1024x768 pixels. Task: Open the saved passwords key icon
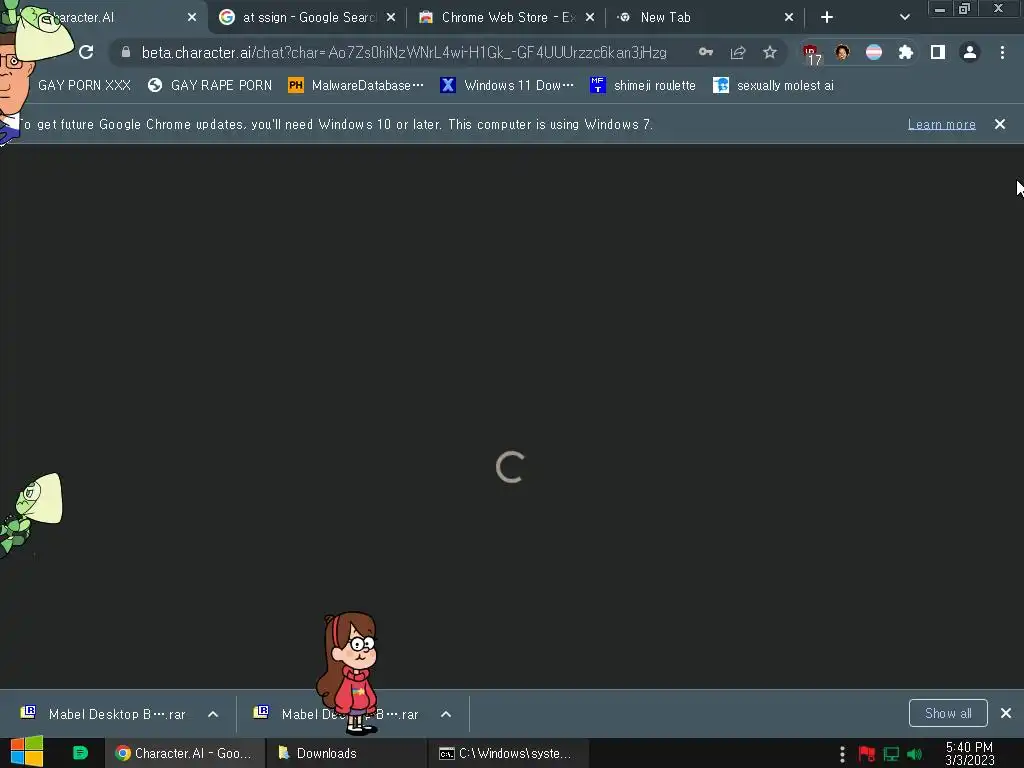tap(706, 52)
